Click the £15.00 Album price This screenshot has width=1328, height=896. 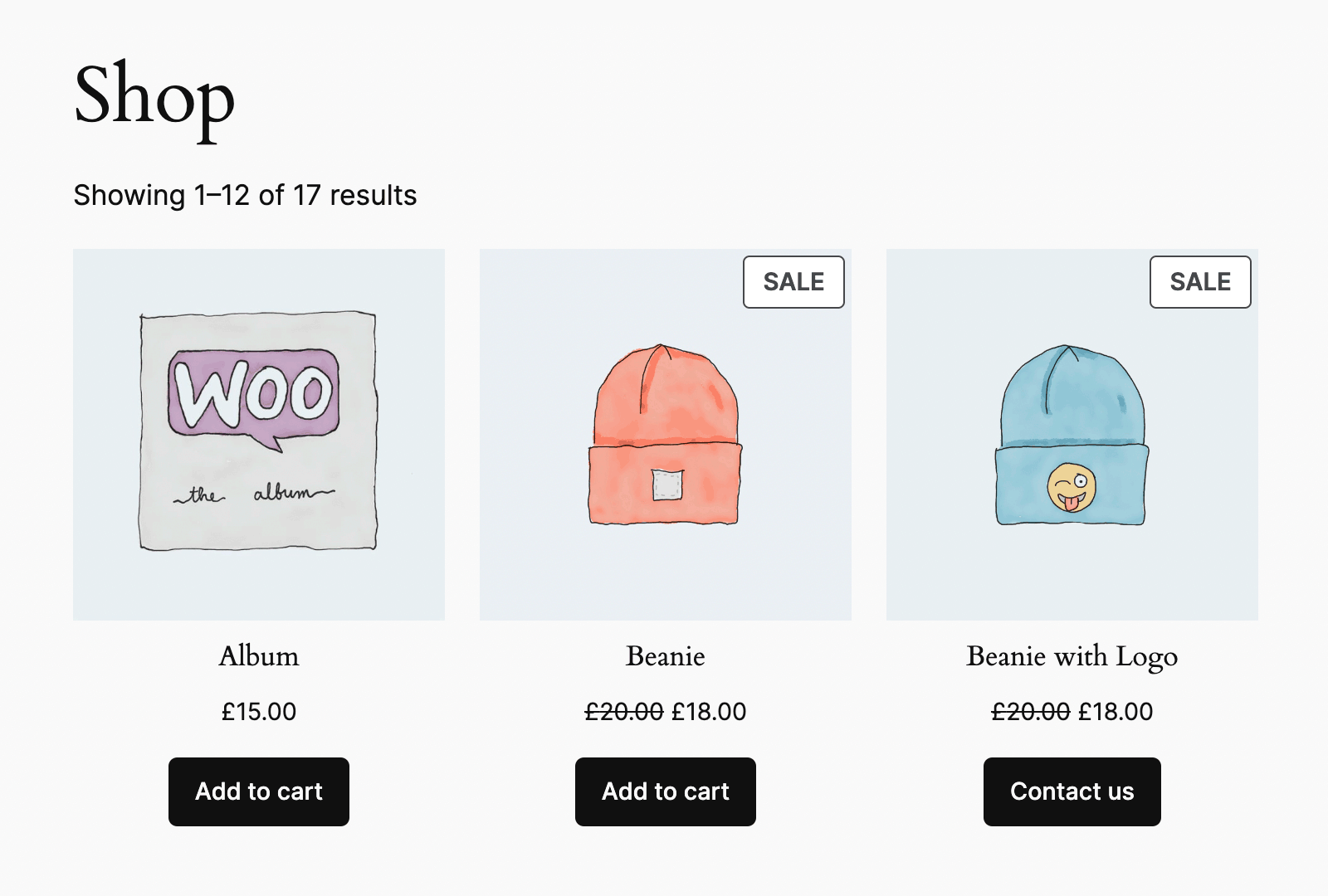tap(258, 711)
